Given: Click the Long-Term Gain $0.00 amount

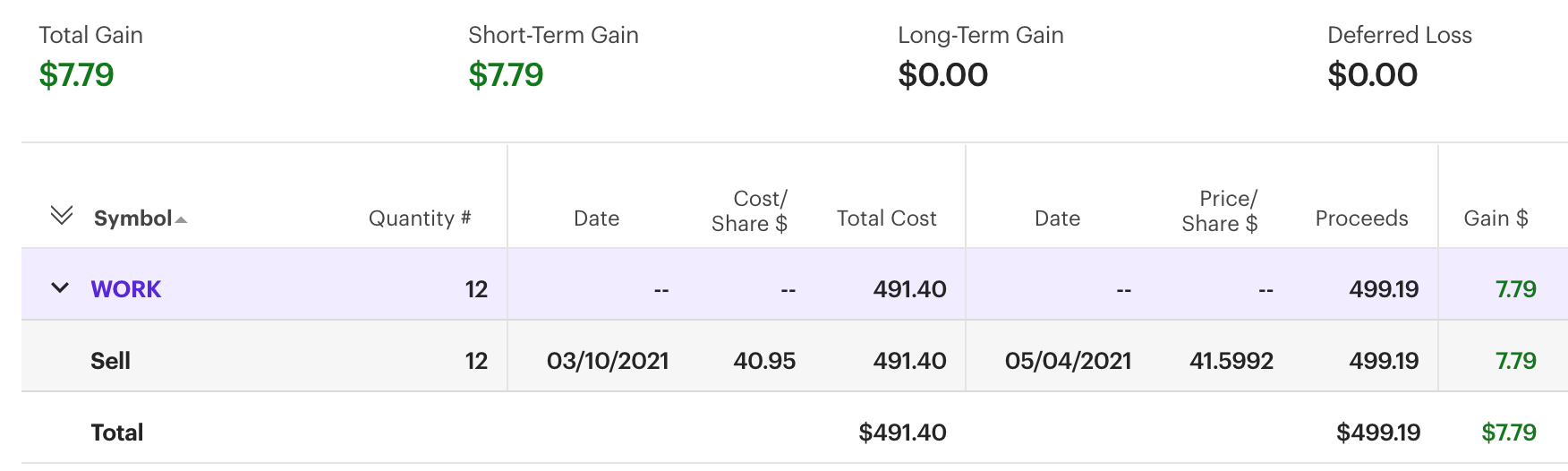Looking at the screenshot, I should [943, 75].
